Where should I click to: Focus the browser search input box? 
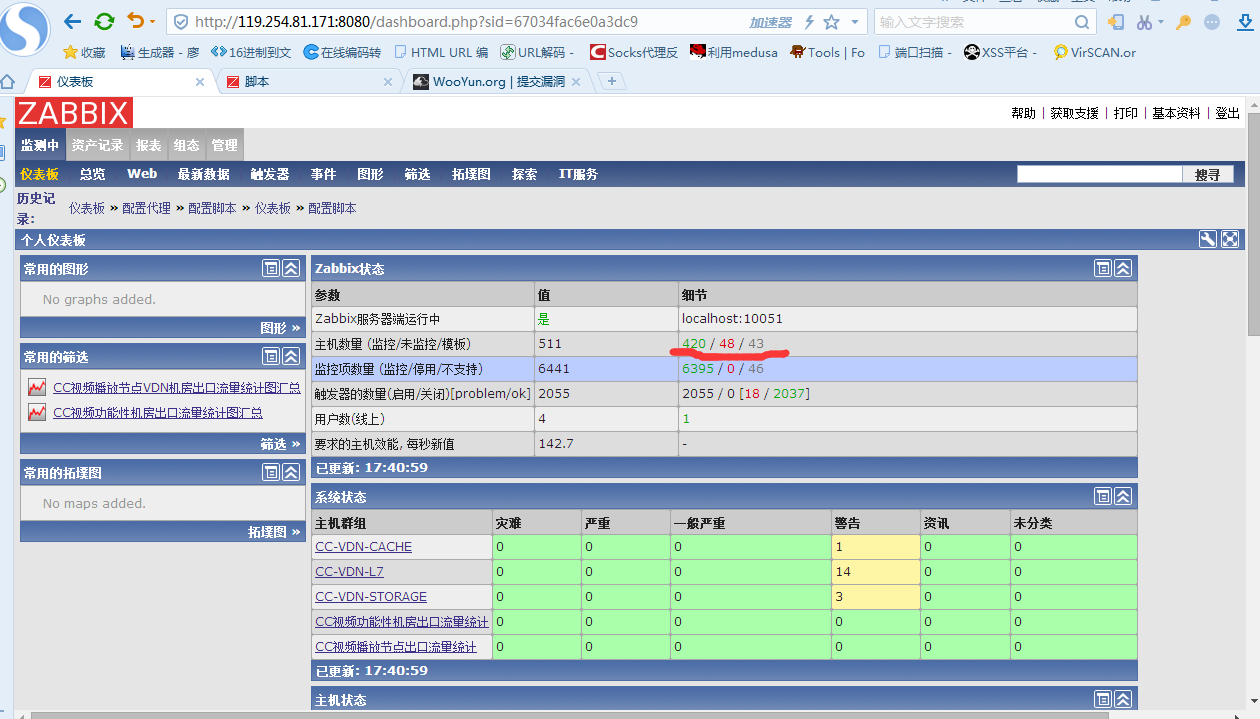point(974,22)
